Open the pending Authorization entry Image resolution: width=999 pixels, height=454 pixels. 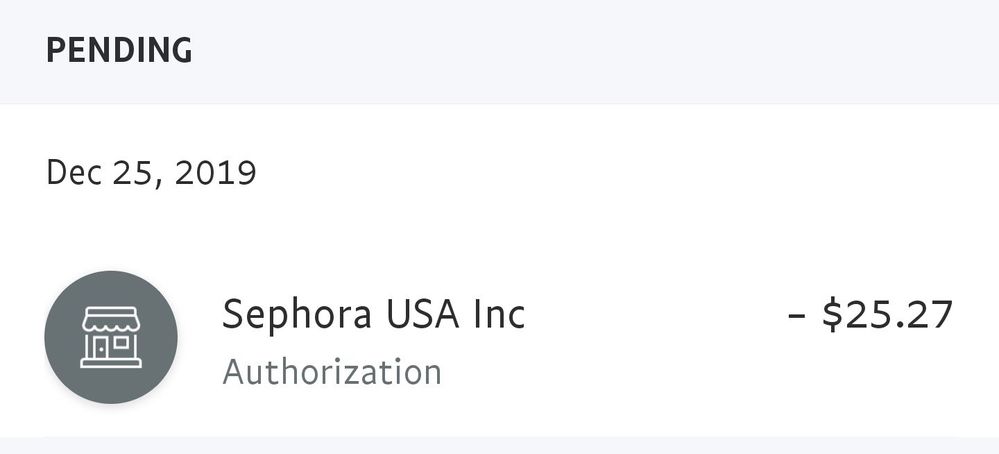pyautogui.click(x=332, y=372)
